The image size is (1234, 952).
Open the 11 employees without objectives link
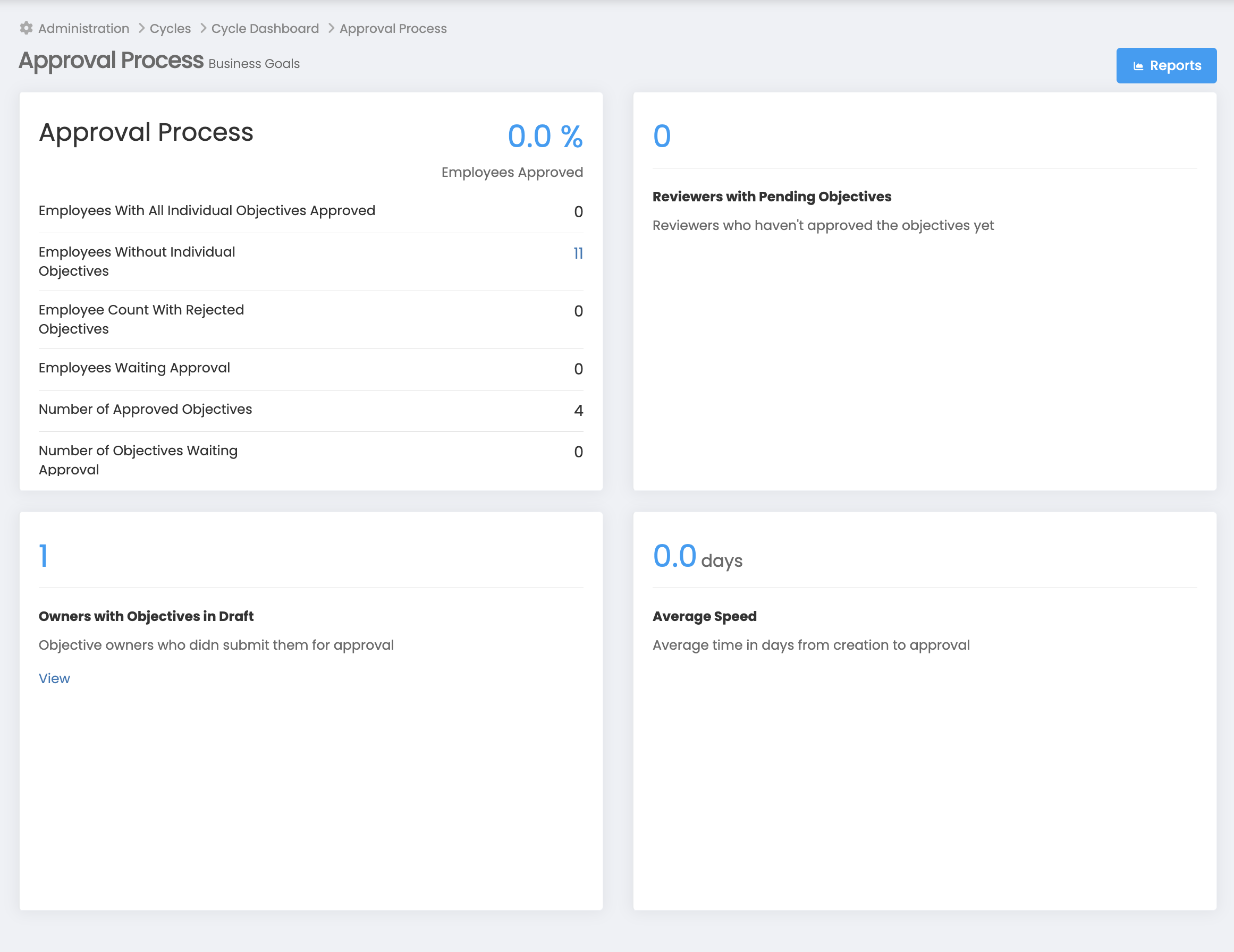(x=578, y=253)
